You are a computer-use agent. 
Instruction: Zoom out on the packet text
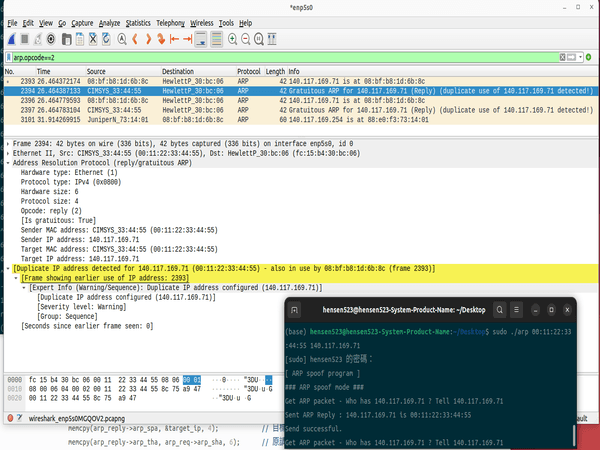click(x=246, y=39)
